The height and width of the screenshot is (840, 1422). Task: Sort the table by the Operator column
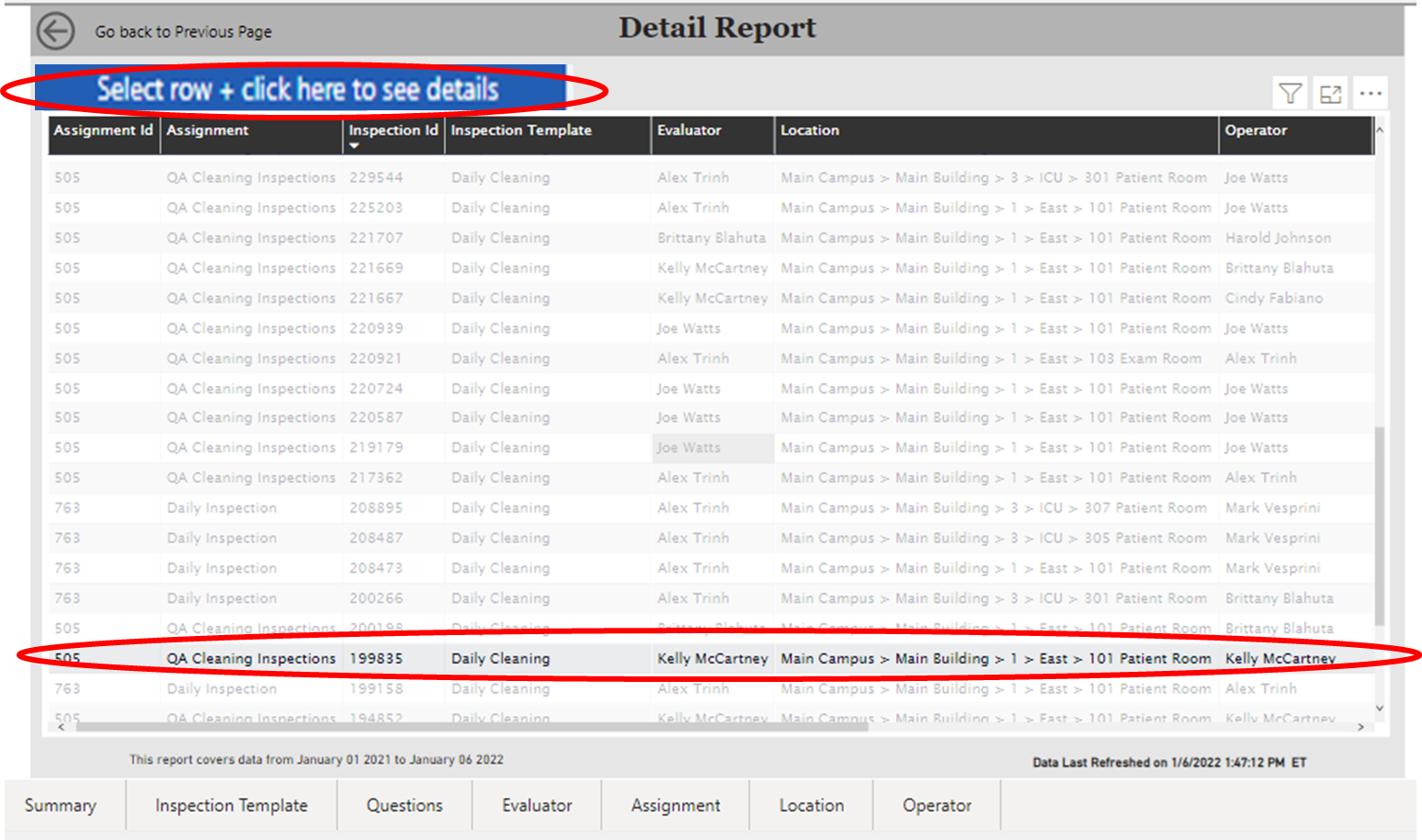pyautogui.click(x=1256, y=131)
